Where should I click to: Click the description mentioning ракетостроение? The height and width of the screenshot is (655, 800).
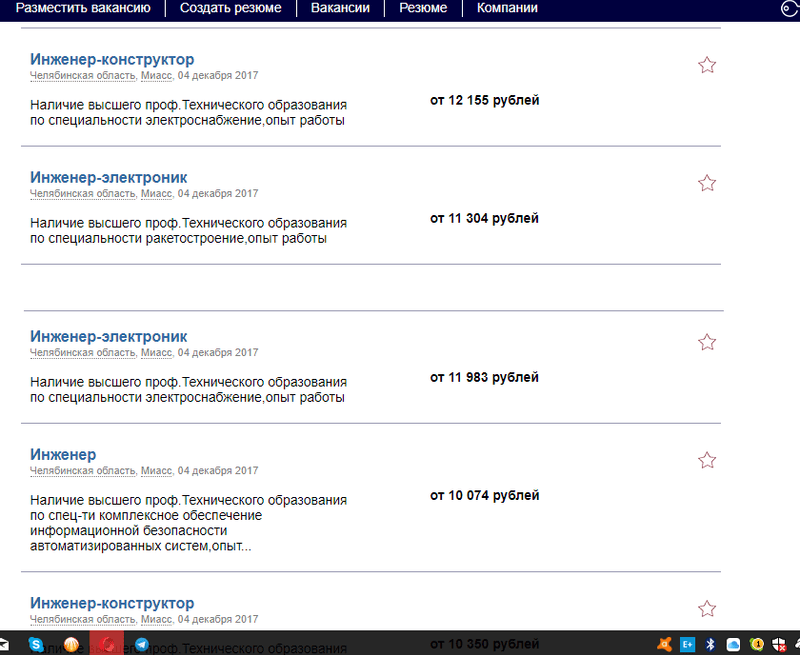pyautogui.click(x=188, y=231)
